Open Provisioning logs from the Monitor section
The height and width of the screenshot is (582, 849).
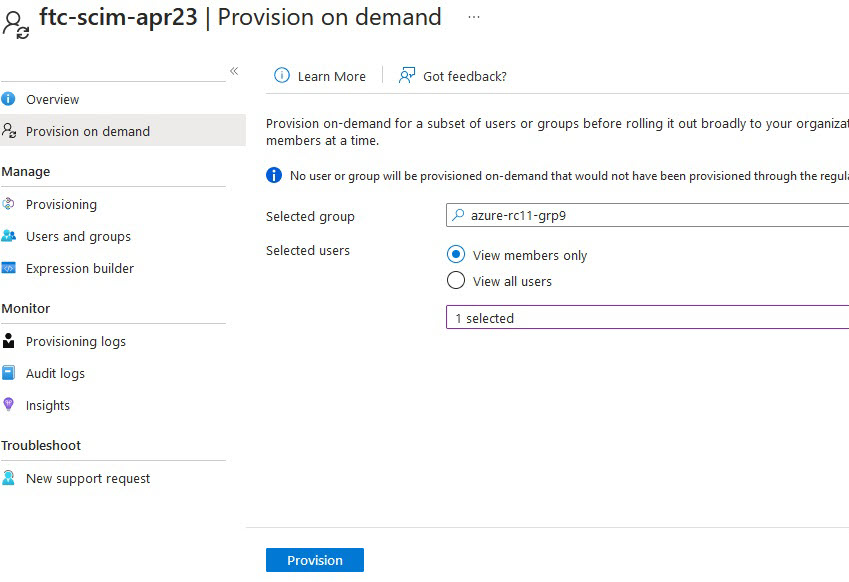[x=76, y=341]
